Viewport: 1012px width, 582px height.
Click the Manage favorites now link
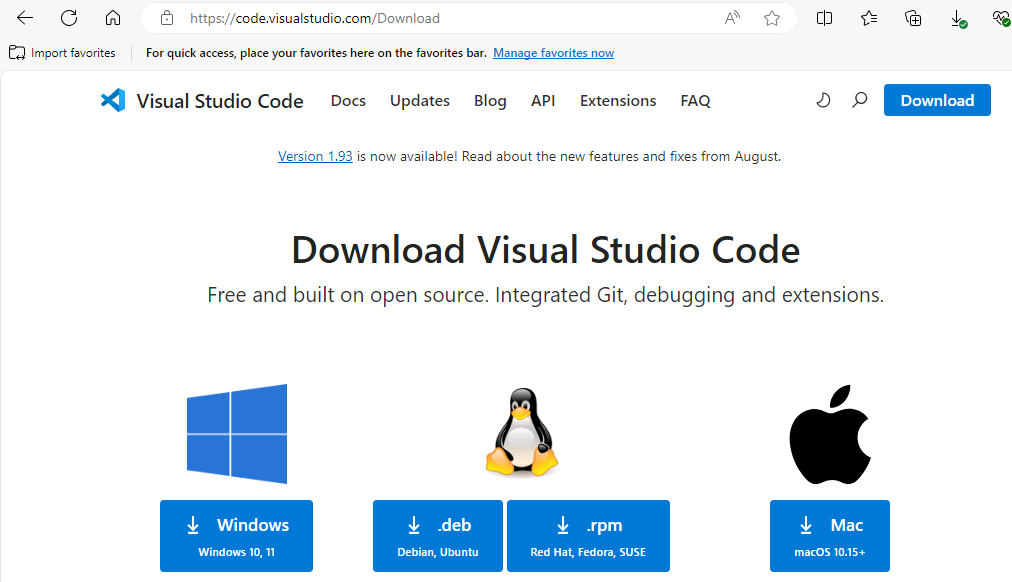(x=554, y=53)
